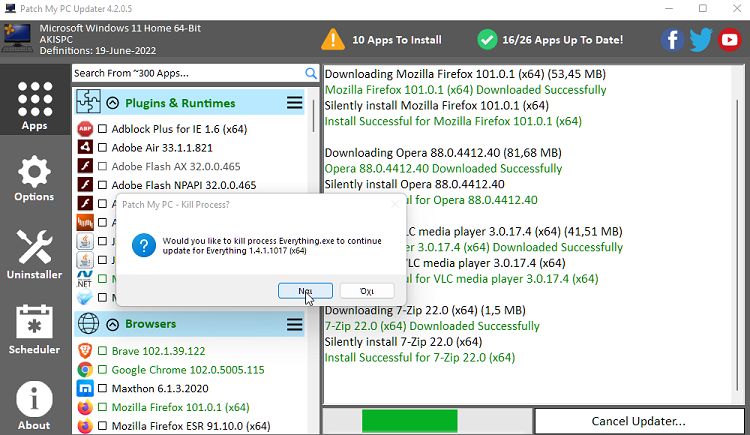Check Adobe Flash NPAPI 32.0.0.465 checkbox
Screen dimensions: 750x435
click(x=102, y=185)
